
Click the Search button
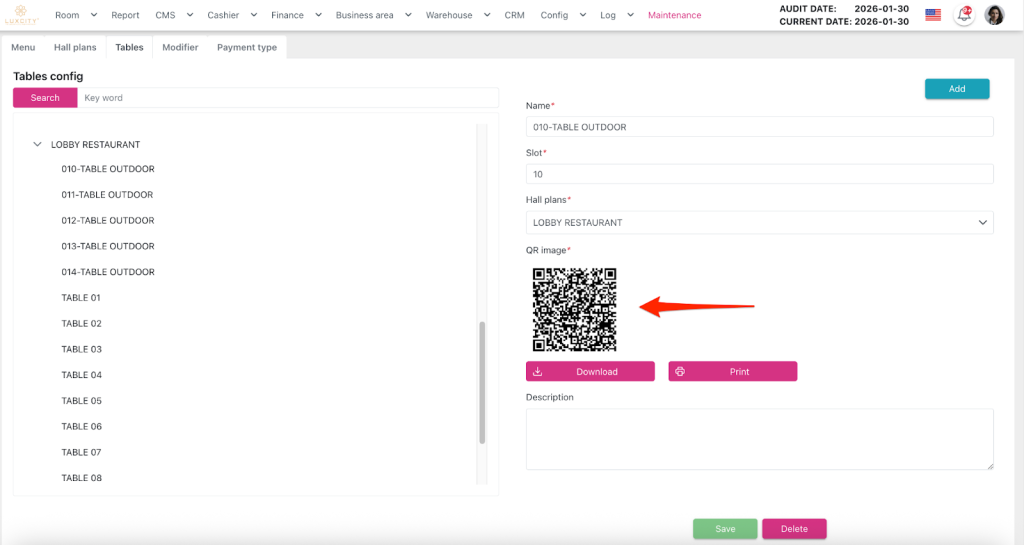click(45, 98)
